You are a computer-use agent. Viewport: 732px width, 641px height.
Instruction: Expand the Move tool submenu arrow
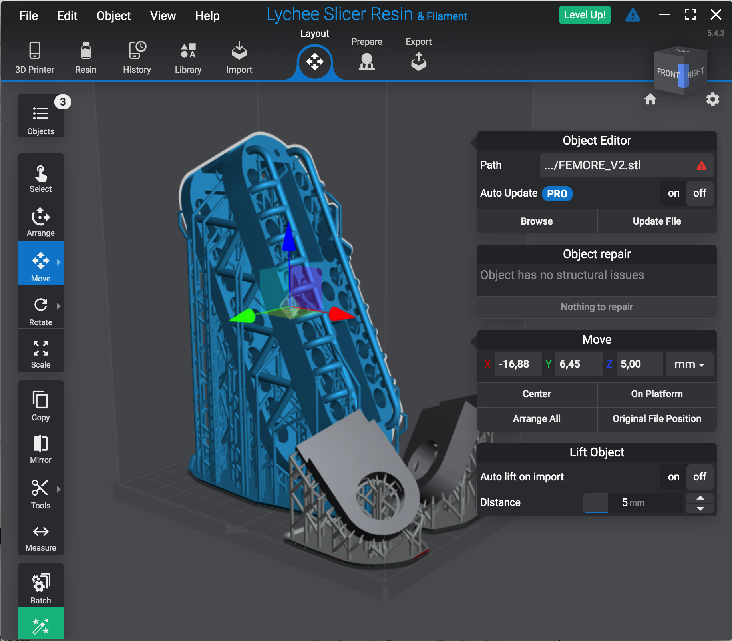(58, 262)
